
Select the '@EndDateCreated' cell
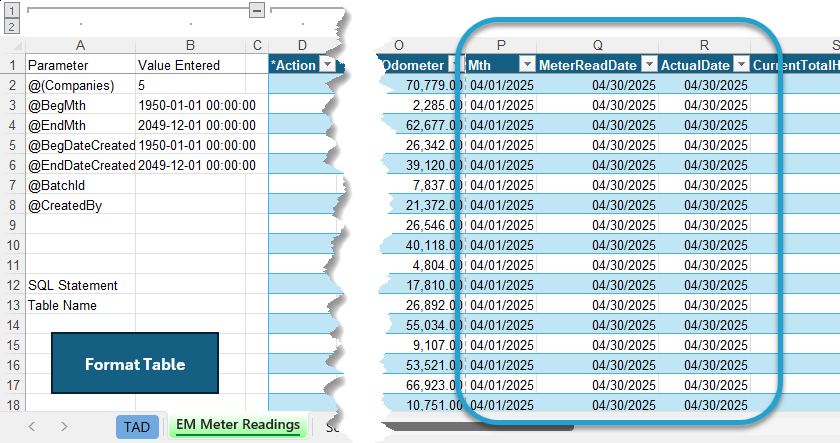pyautogui.click(x=80, y=165)
